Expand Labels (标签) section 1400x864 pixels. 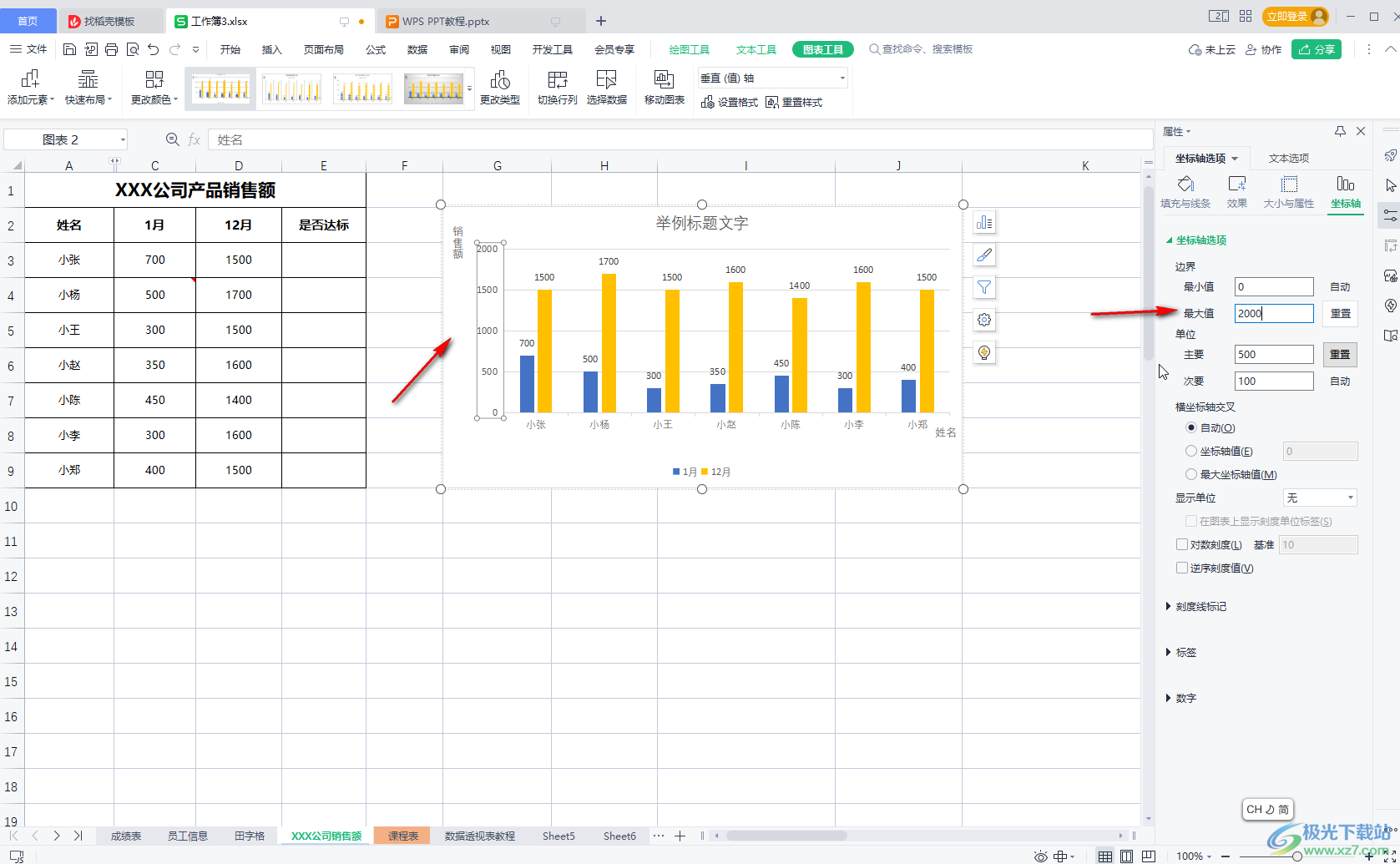pos(1181,652)
